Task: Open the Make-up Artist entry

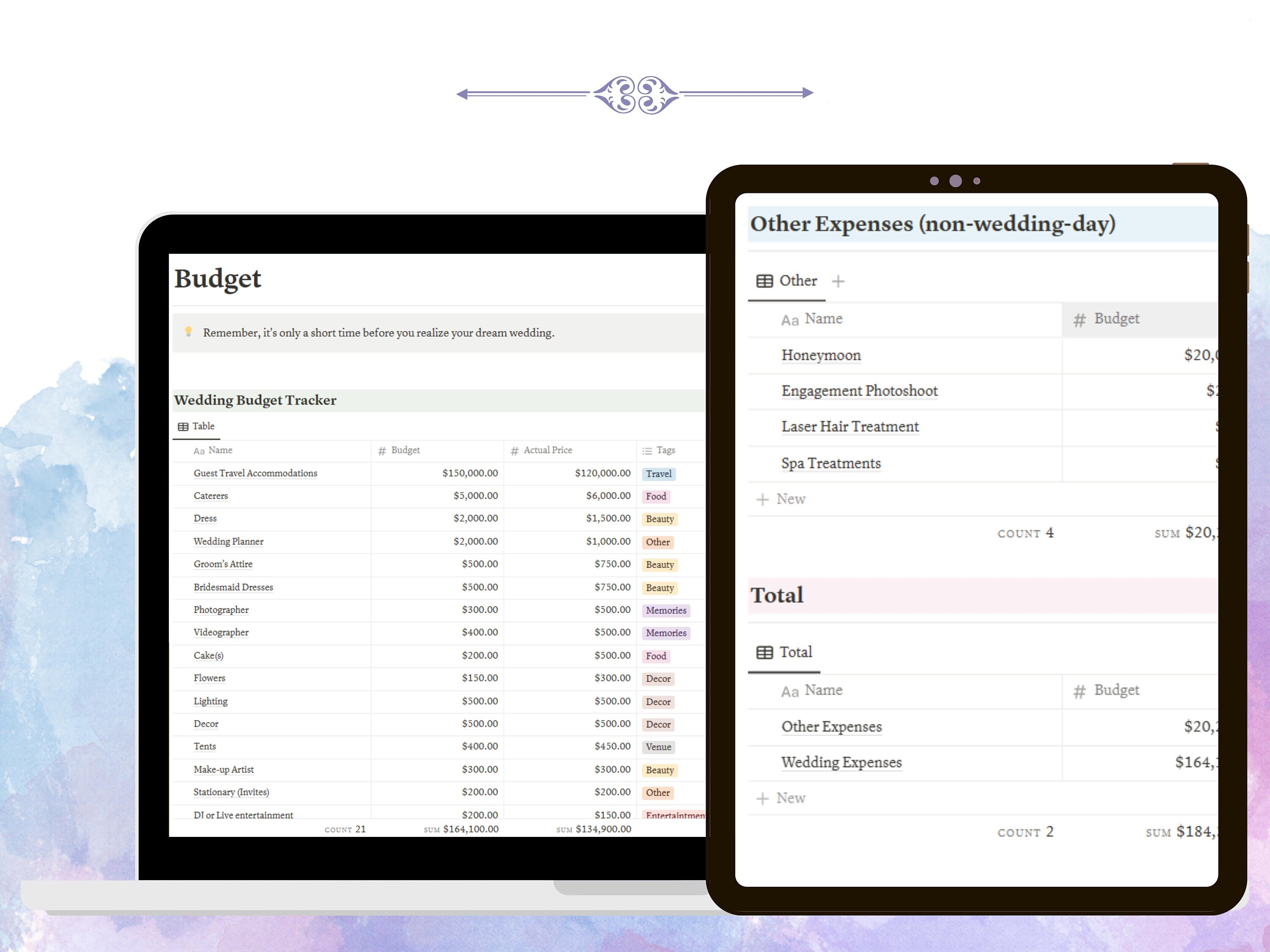Action: tap(224, 770)
